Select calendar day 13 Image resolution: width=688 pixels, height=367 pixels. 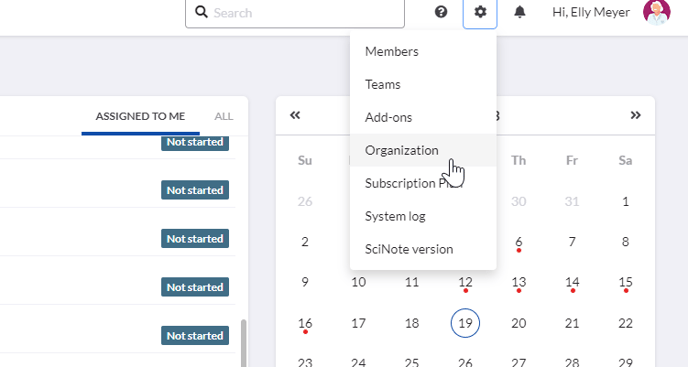[x=519, y=283]
